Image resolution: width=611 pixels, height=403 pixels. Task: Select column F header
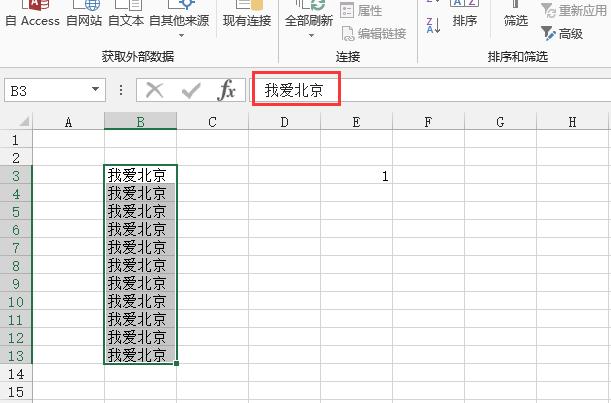428,122
